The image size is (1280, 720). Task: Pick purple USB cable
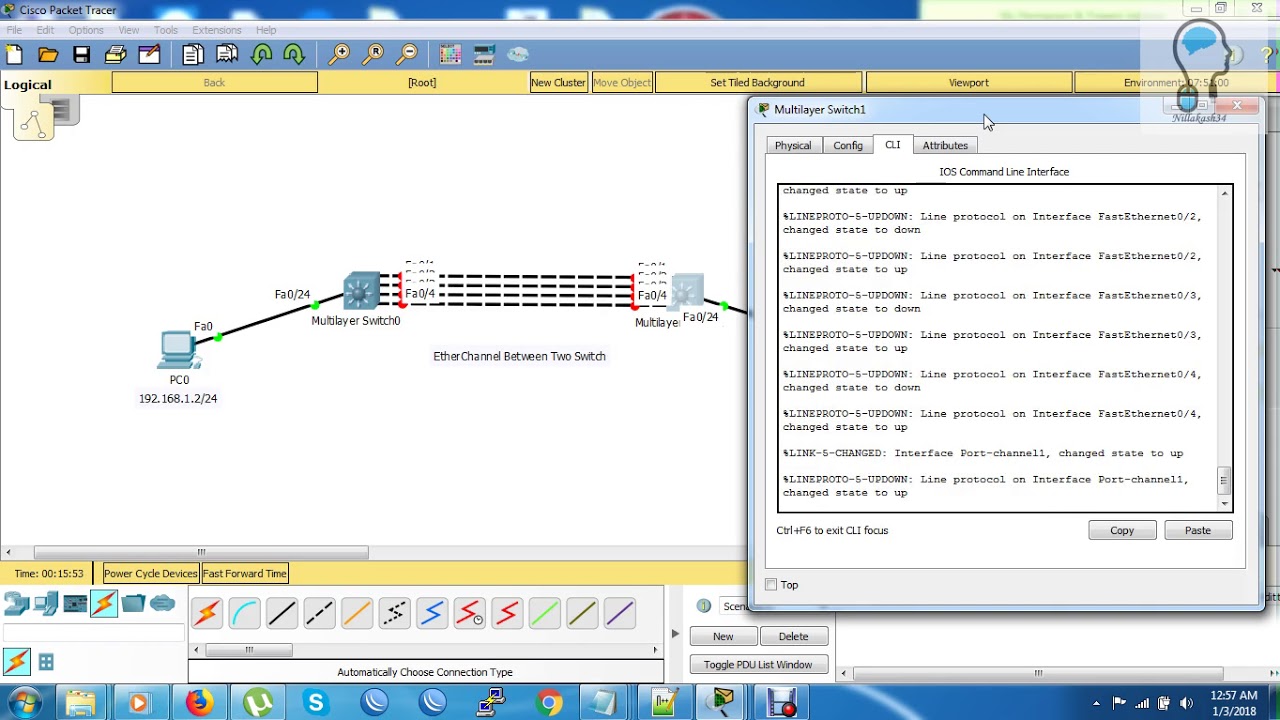tap(619, 613)
